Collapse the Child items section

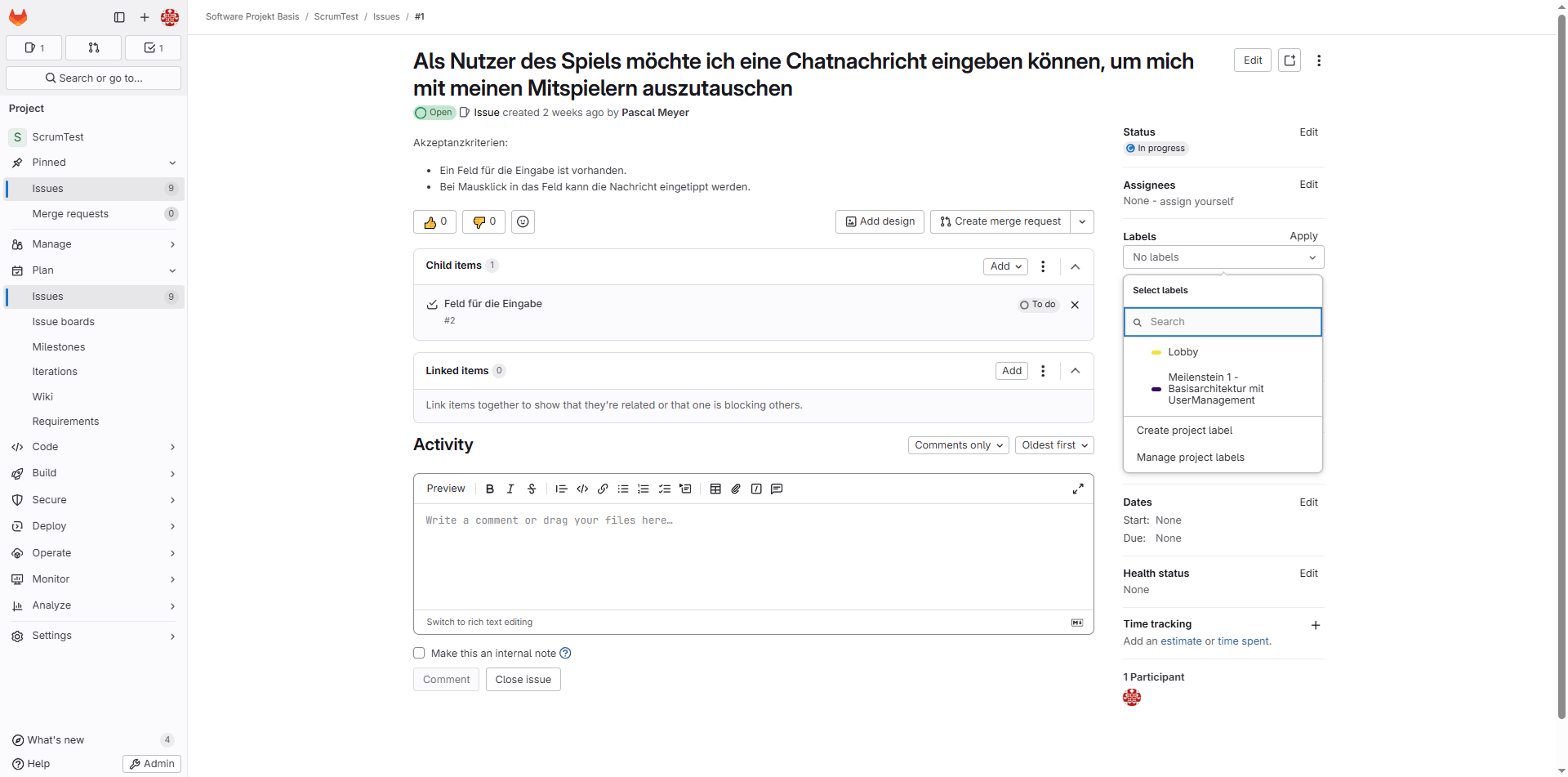point(1076,266)
